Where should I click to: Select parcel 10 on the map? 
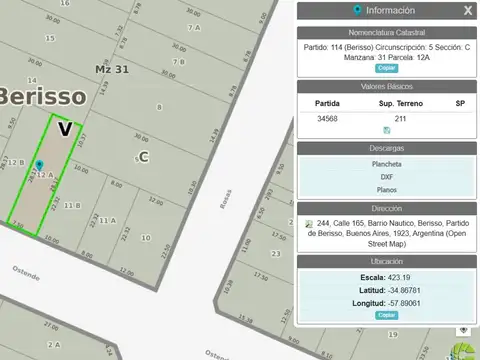tap(146, 238)
